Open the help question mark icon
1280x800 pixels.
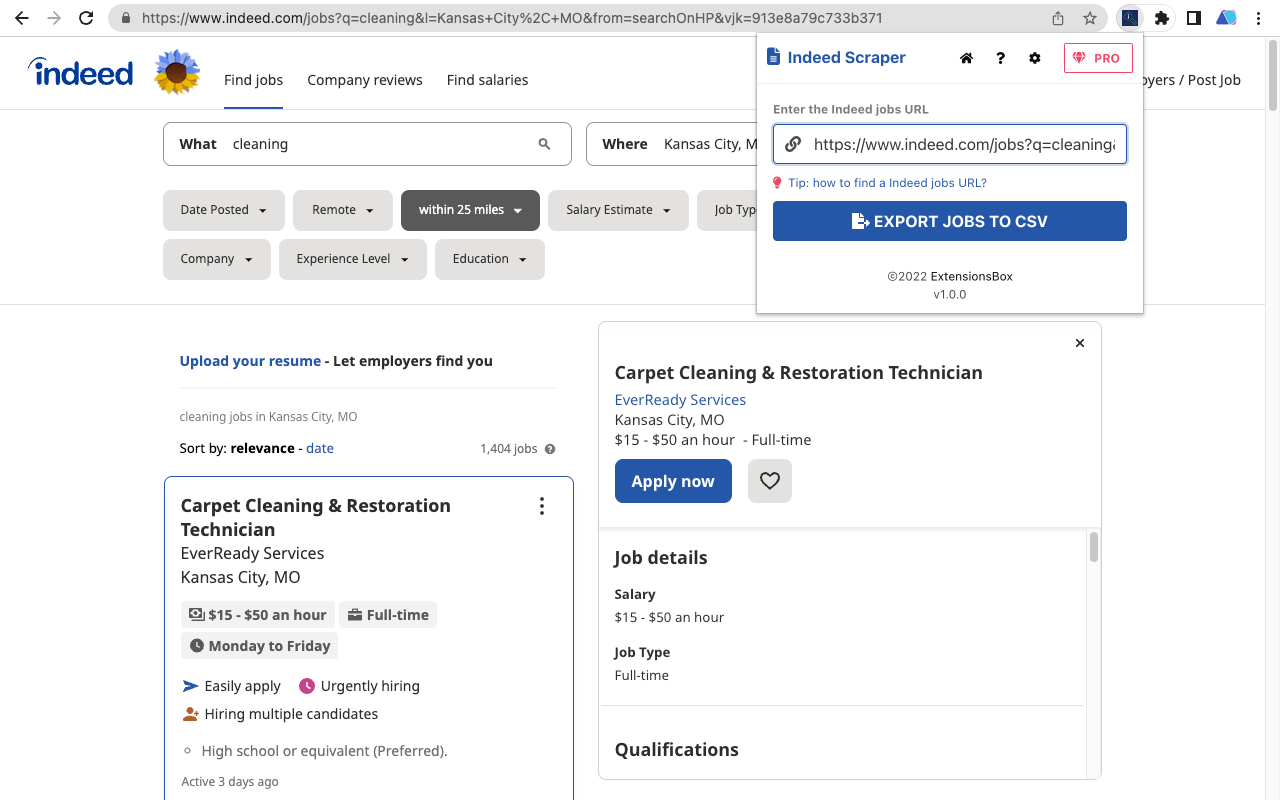pos(1000,58)
